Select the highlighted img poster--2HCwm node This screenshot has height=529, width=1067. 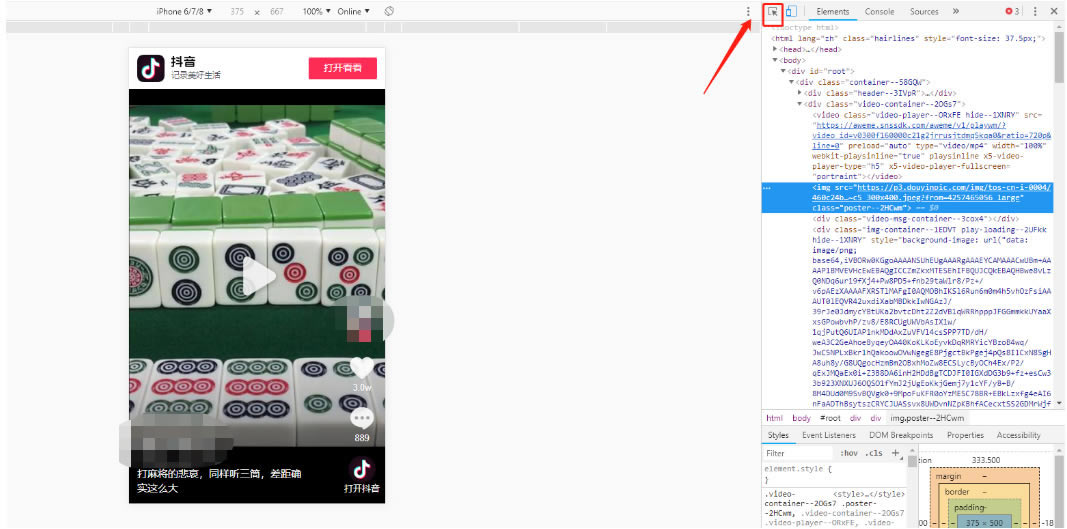click(x=908, y=197)
